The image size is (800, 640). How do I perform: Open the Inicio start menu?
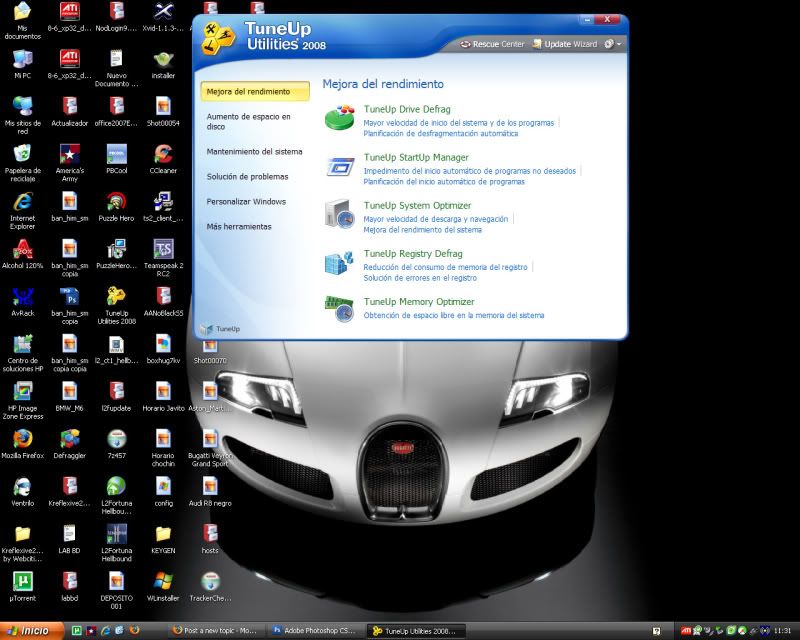point(32,631)
